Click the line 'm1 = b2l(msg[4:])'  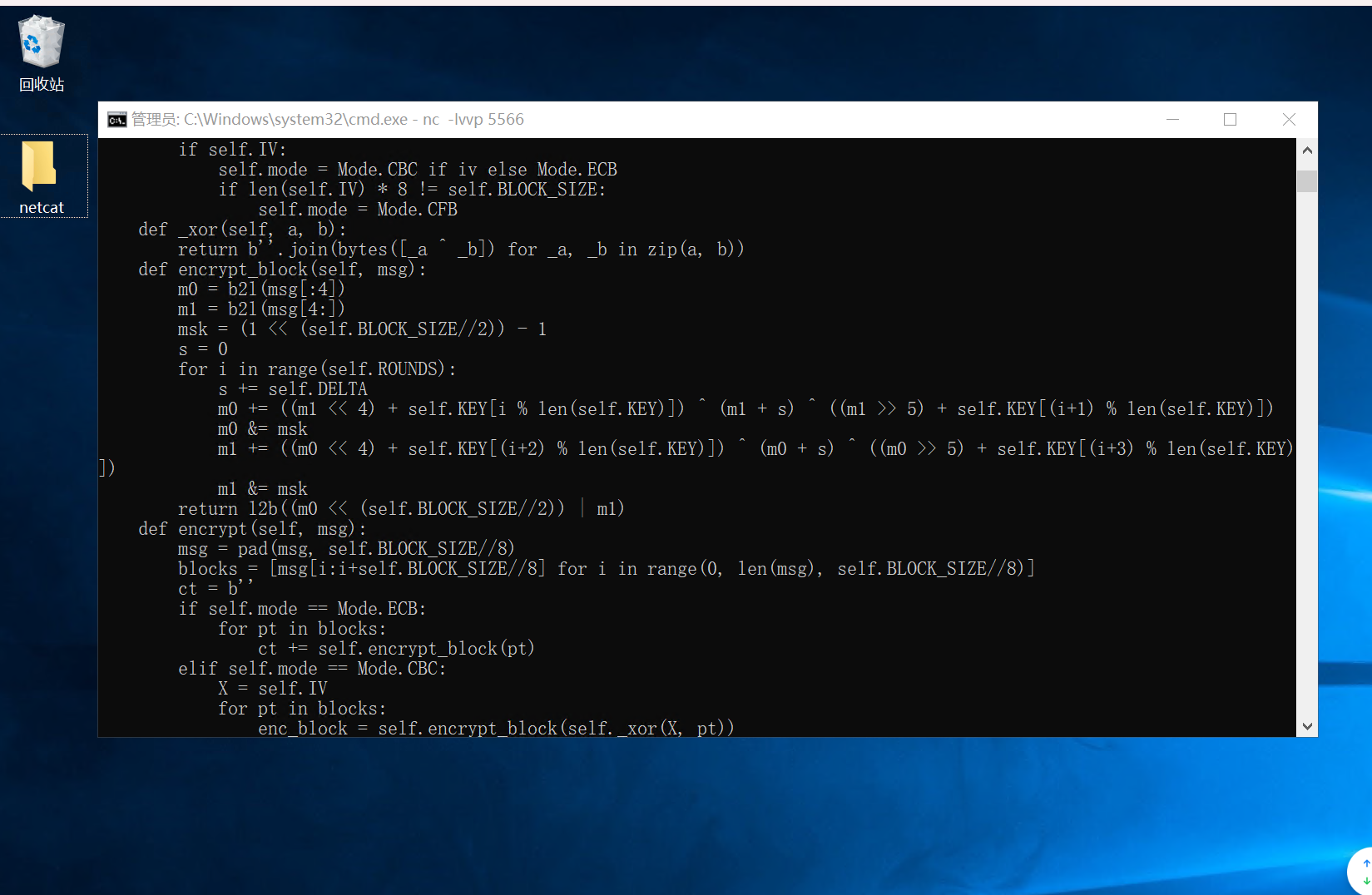click(x=261, y=309)
